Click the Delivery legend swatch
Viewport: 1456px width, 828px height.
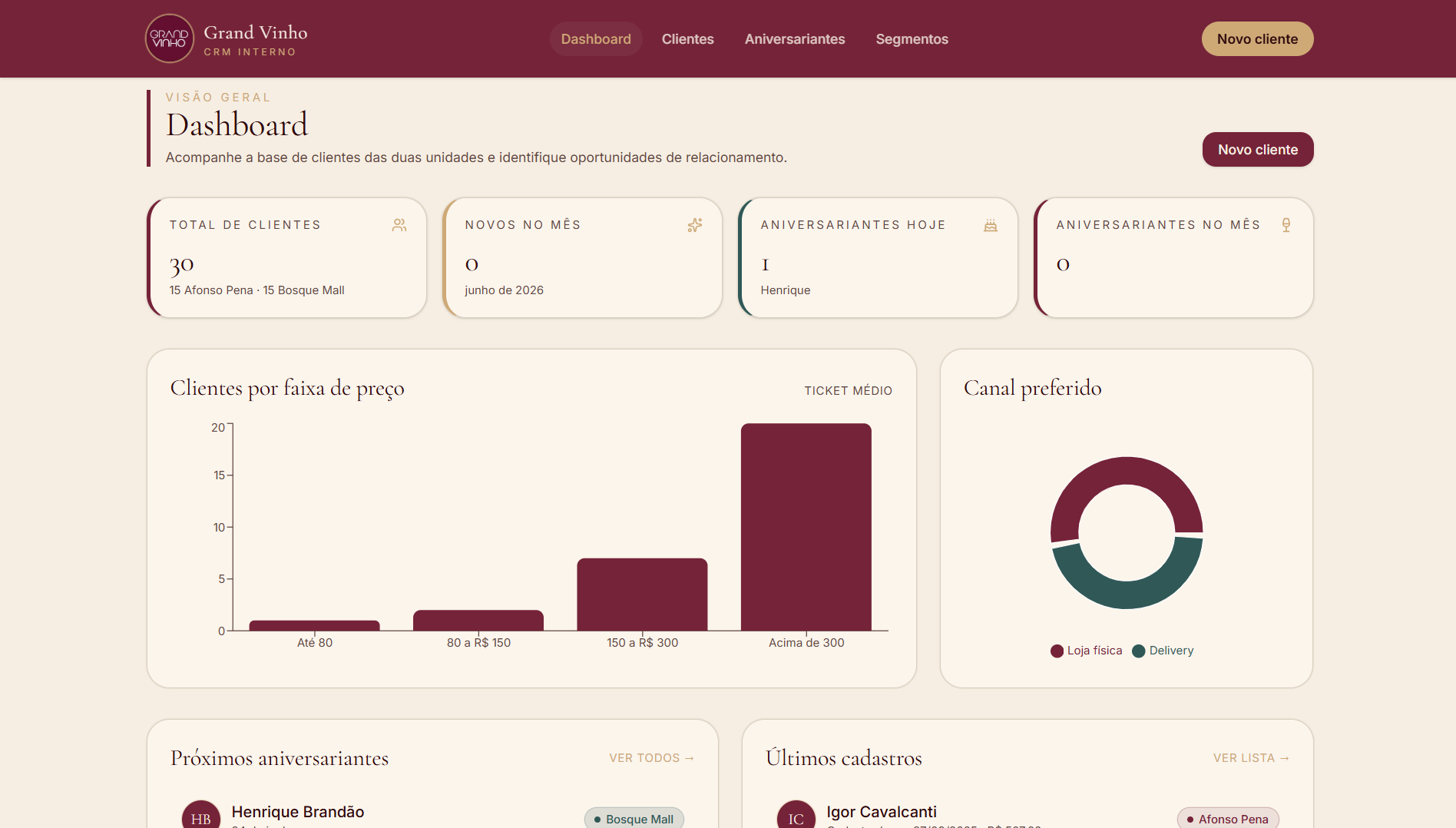[x=1139, y=651]
